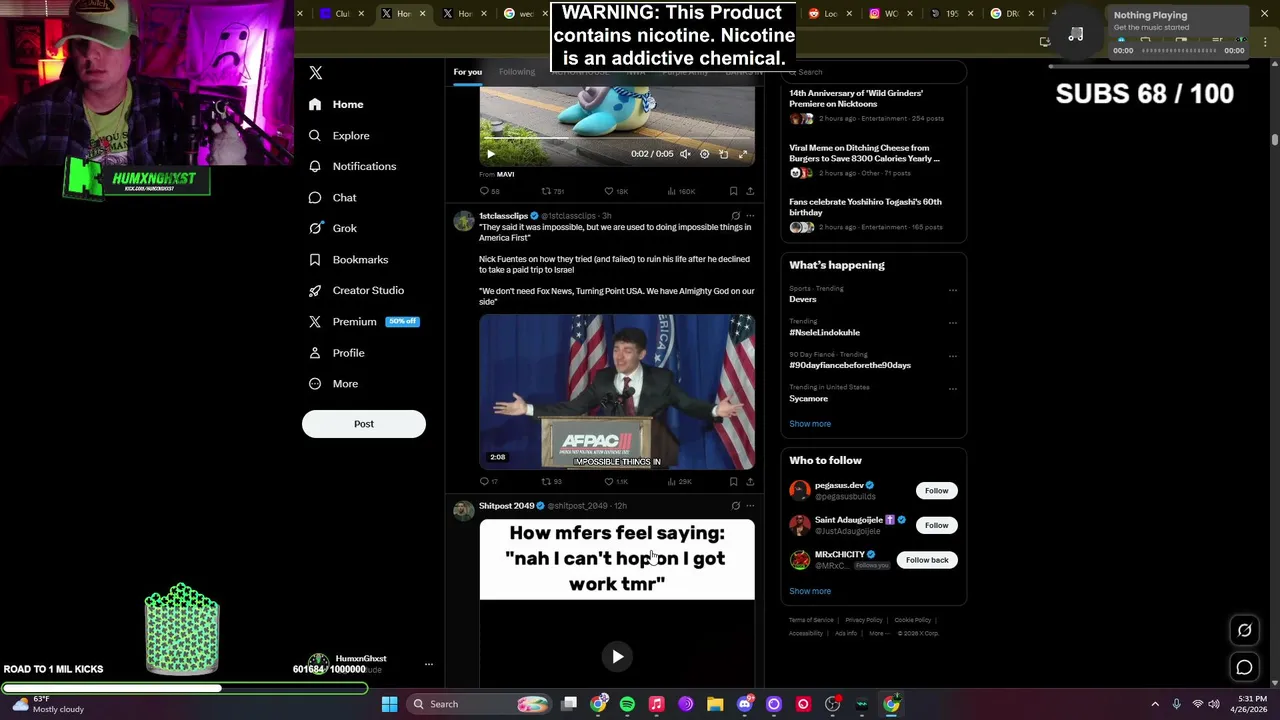The width and height of the screenshot is (1280, 720).
Task: Open Notifications in the X sidebar
Action: click(352, 166)
